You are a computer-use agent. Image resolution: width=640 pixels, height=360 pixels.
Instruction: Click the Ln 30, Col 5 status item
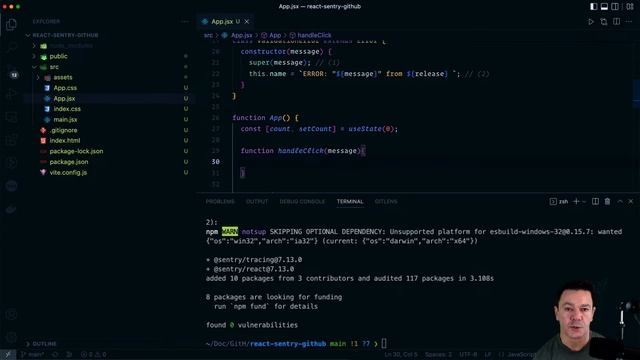[x=400, y=355]
